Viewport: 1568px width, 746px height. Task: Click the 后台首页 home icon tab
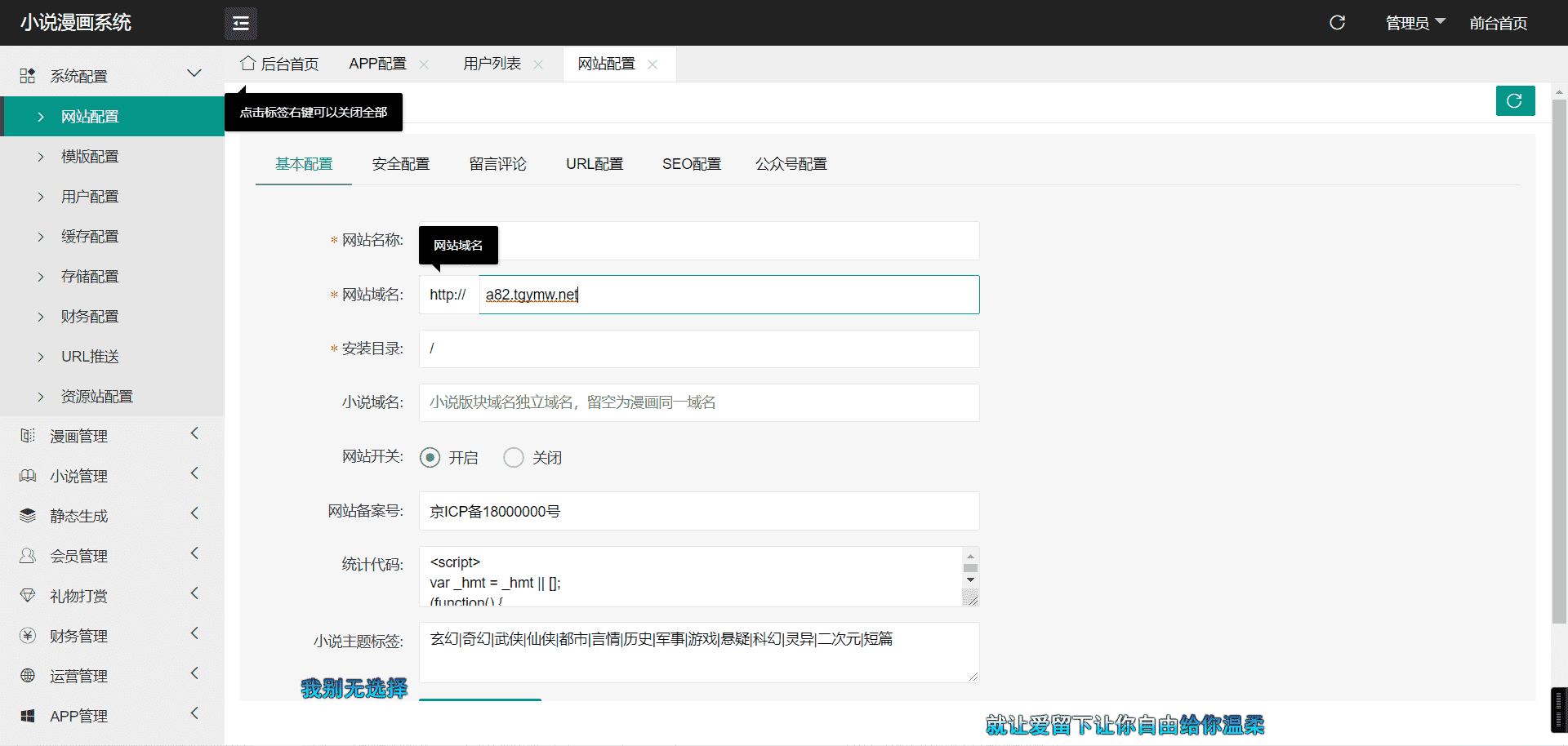[x=279, y=64]
